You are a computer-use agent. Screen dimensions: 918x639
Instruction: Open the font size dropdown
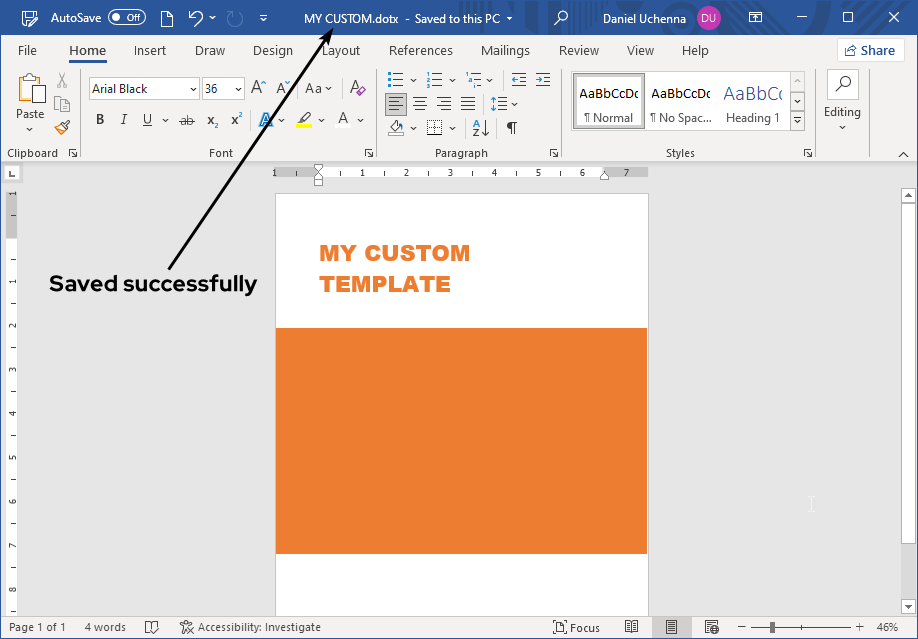[x=237, y=89]
